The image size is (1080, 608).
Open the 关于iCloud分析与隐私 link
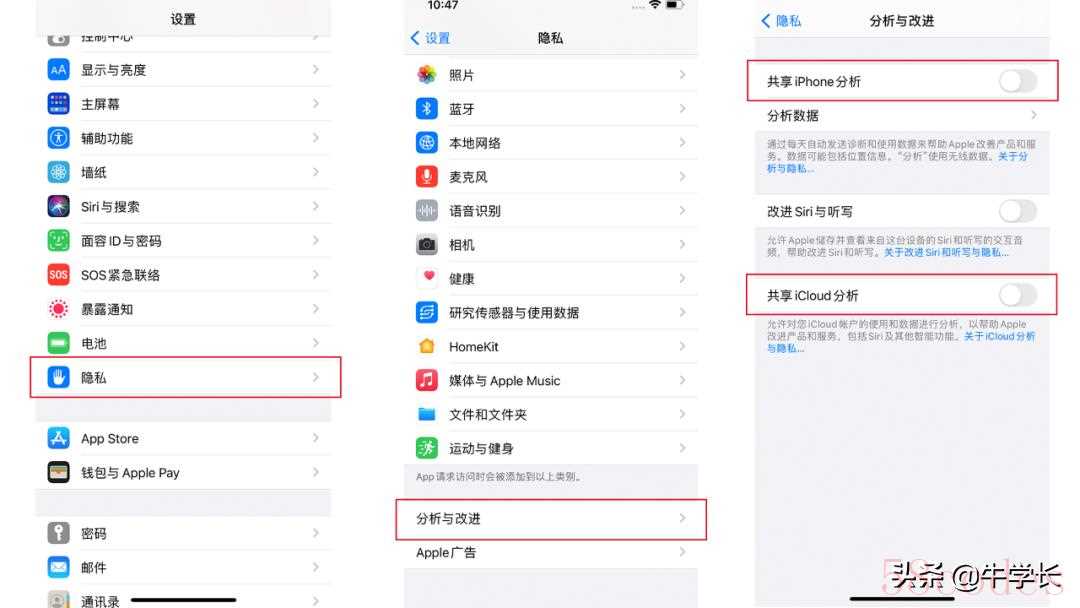[x=902, y=342]
